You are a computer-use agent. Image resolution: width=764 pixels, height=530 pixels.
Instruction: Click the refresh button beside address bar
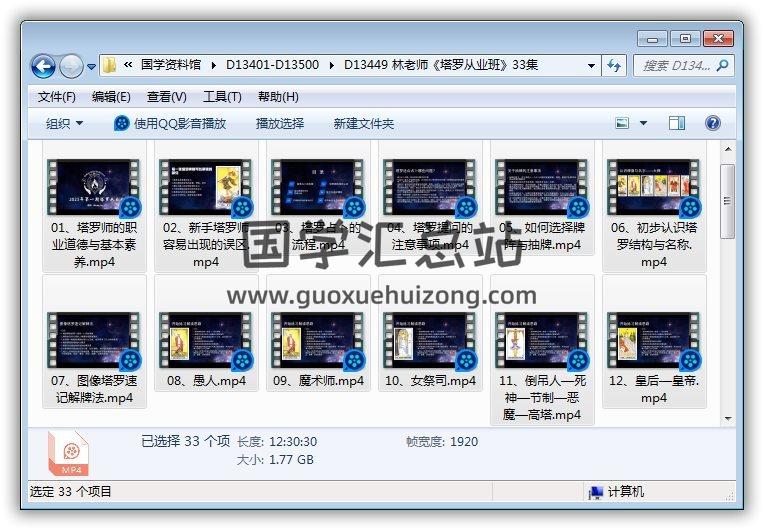point(614,66)
